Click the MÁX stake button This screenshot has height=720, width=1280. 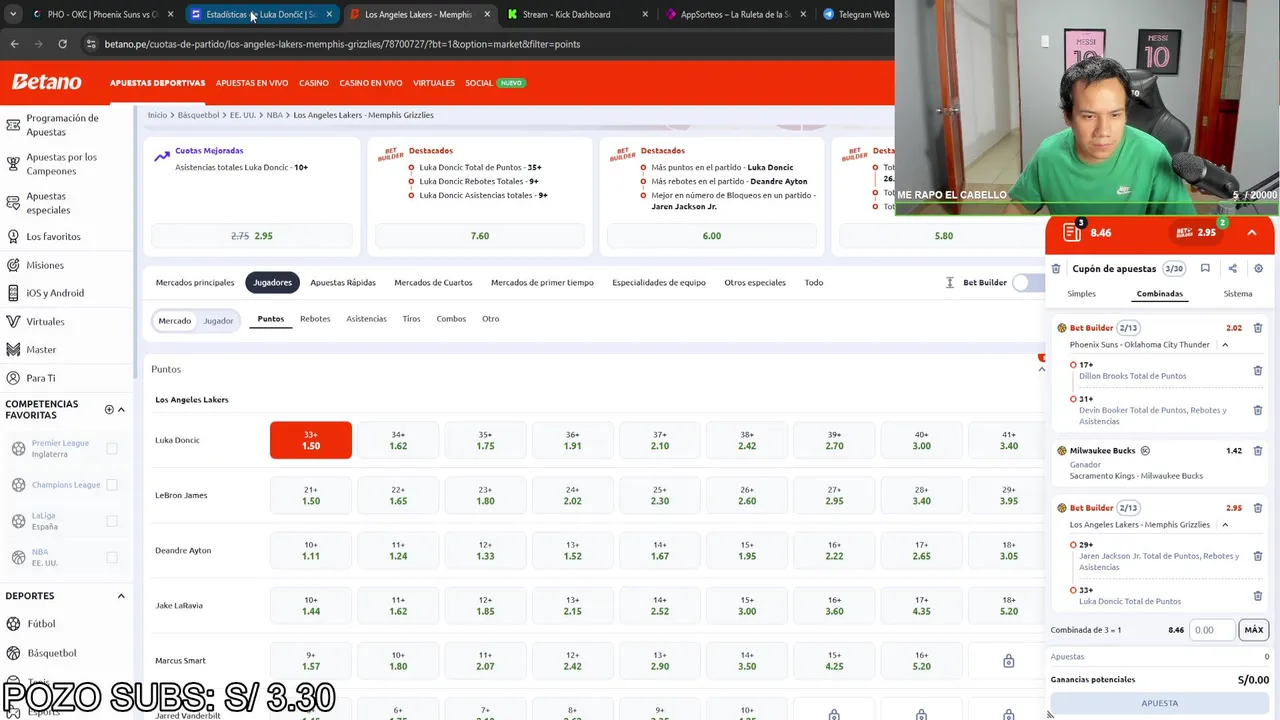(1254, 630)
